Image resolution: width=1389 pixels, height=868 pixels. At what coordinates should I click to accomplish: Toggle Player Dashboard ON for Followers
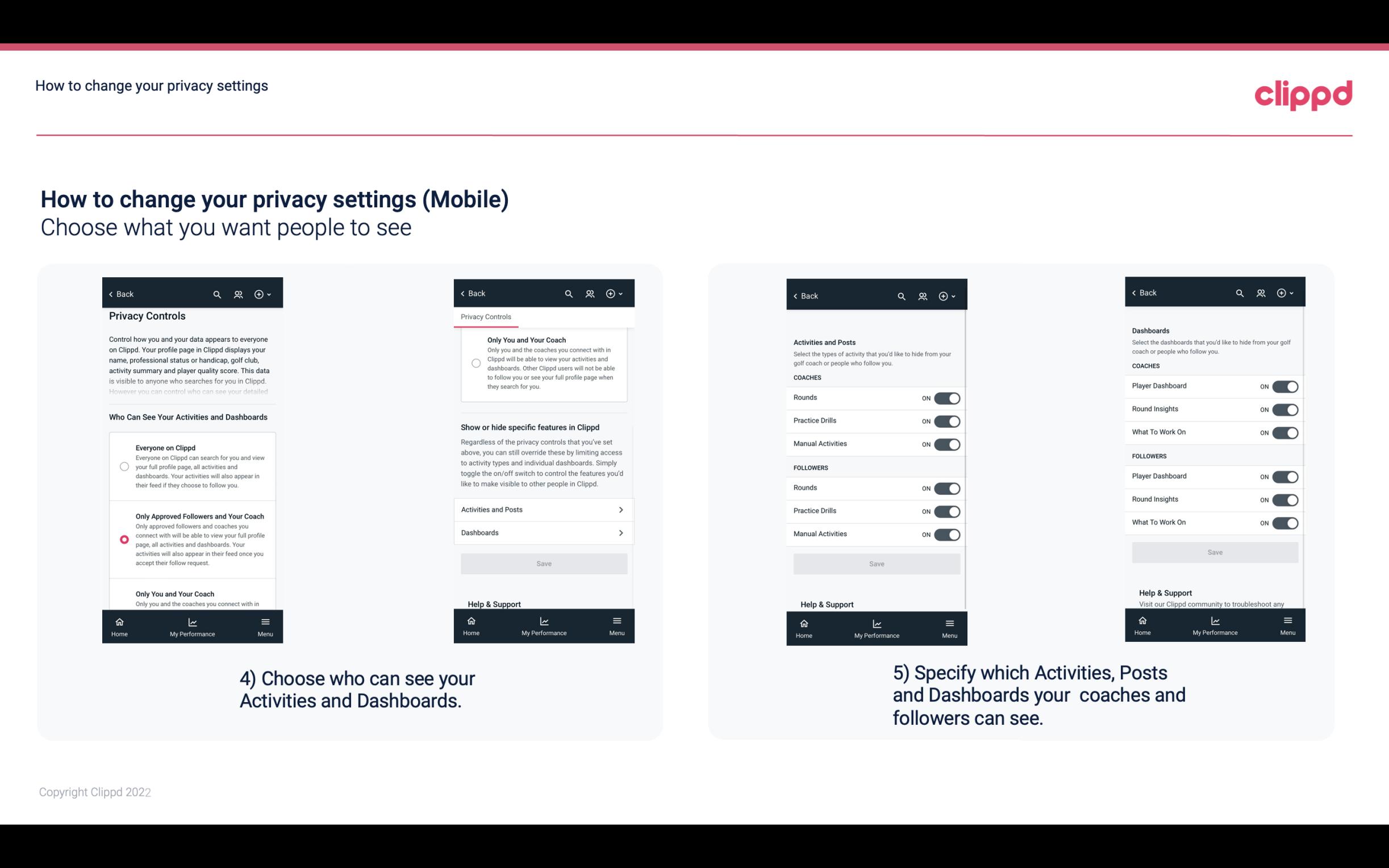pos(1285,476)
